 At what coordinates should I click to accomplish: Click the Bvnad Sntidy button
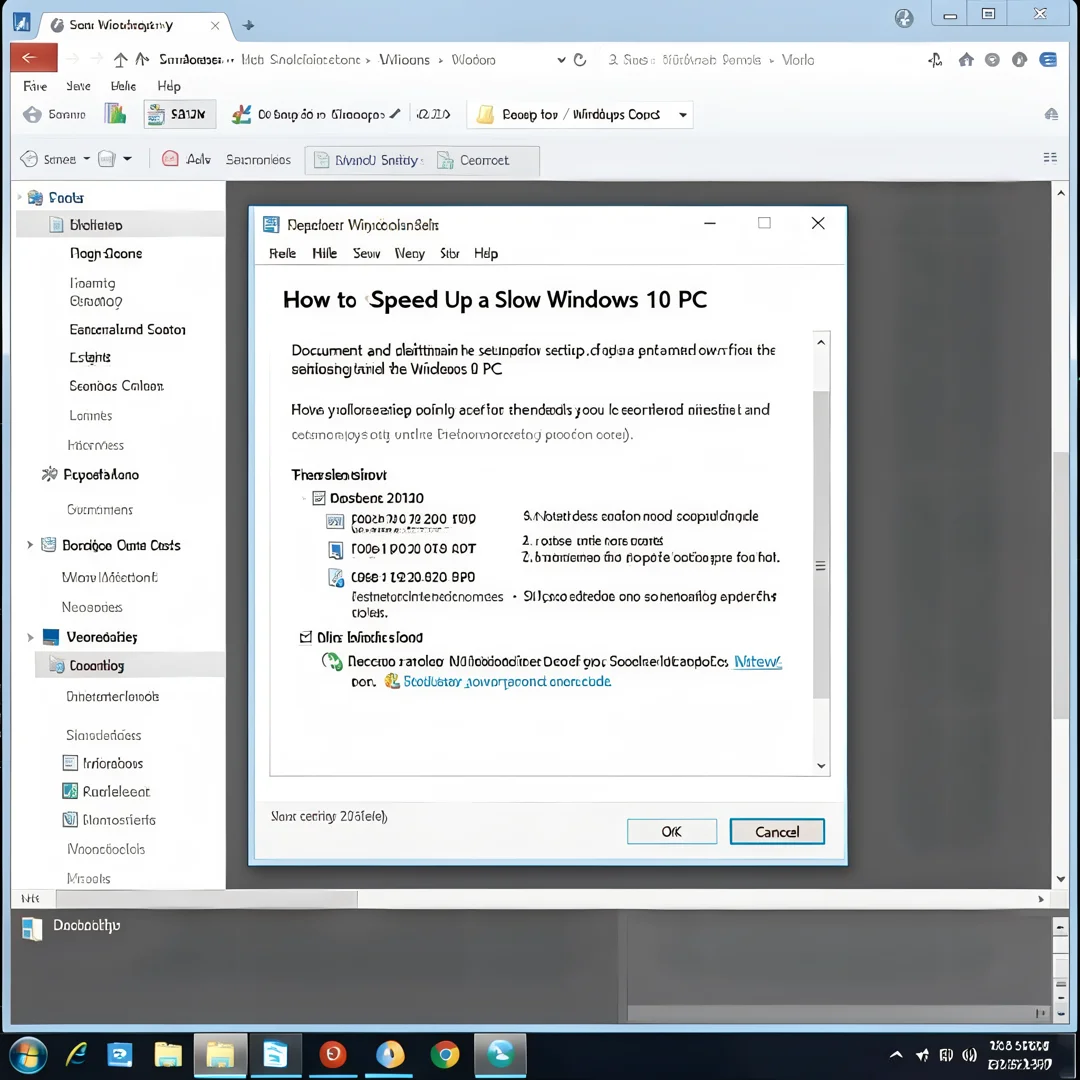click(x=368, y=160)
